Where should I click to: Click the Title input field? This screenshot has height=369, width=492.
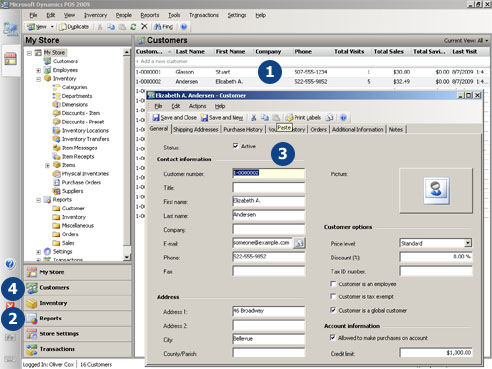pyautogui.click(x=269, y=187)
